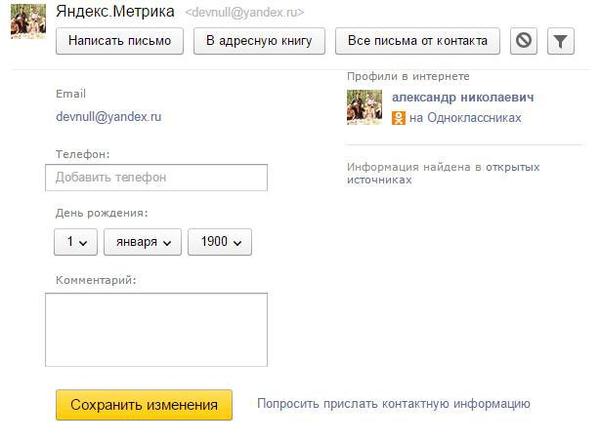This screenshot has width=600, height=441.
Task: Focus the Добавить телефон input field
Action: tap(156, 177)
